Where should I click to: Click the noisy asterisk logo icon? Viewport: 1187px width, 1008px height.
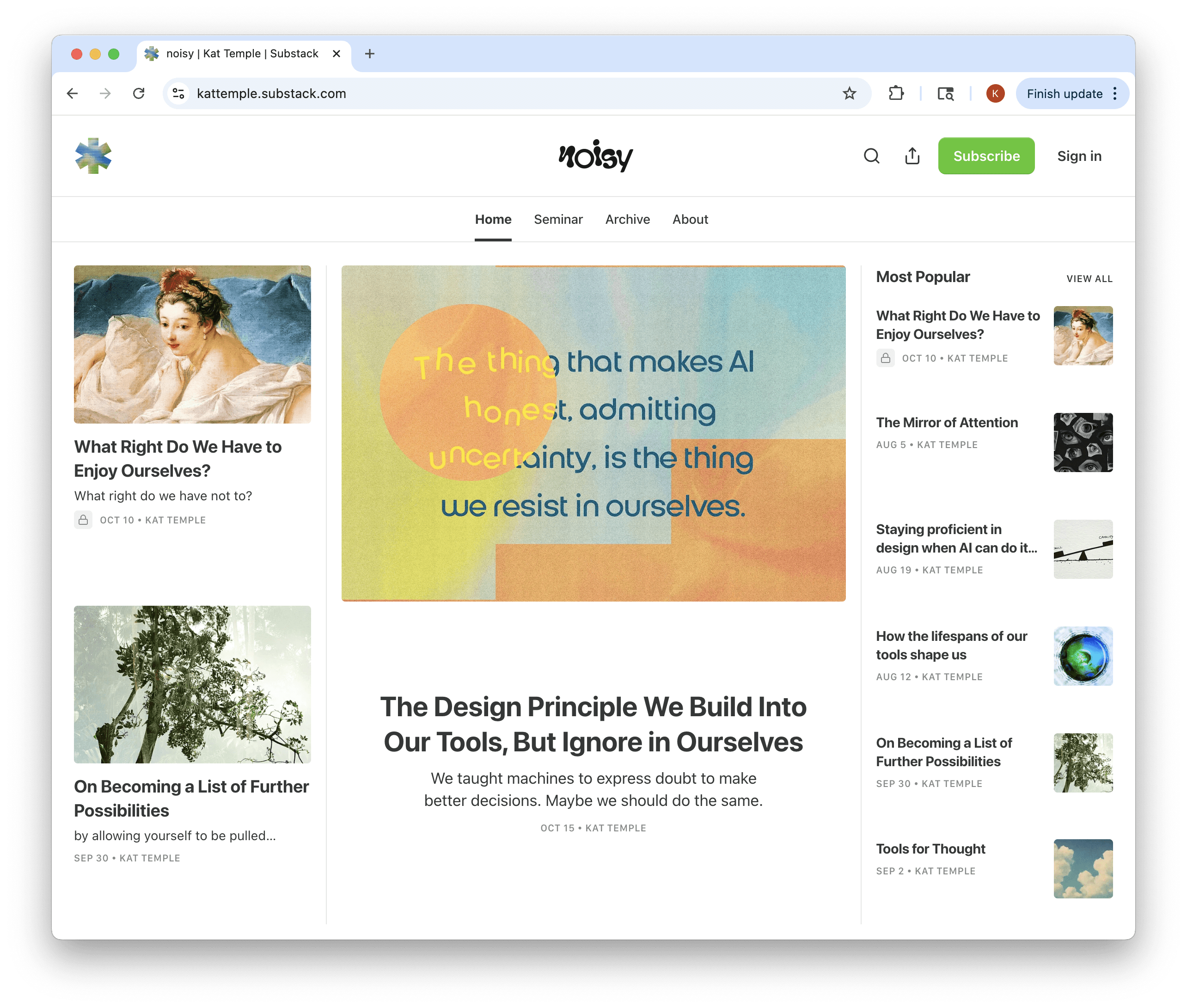(x=93, y=155)
